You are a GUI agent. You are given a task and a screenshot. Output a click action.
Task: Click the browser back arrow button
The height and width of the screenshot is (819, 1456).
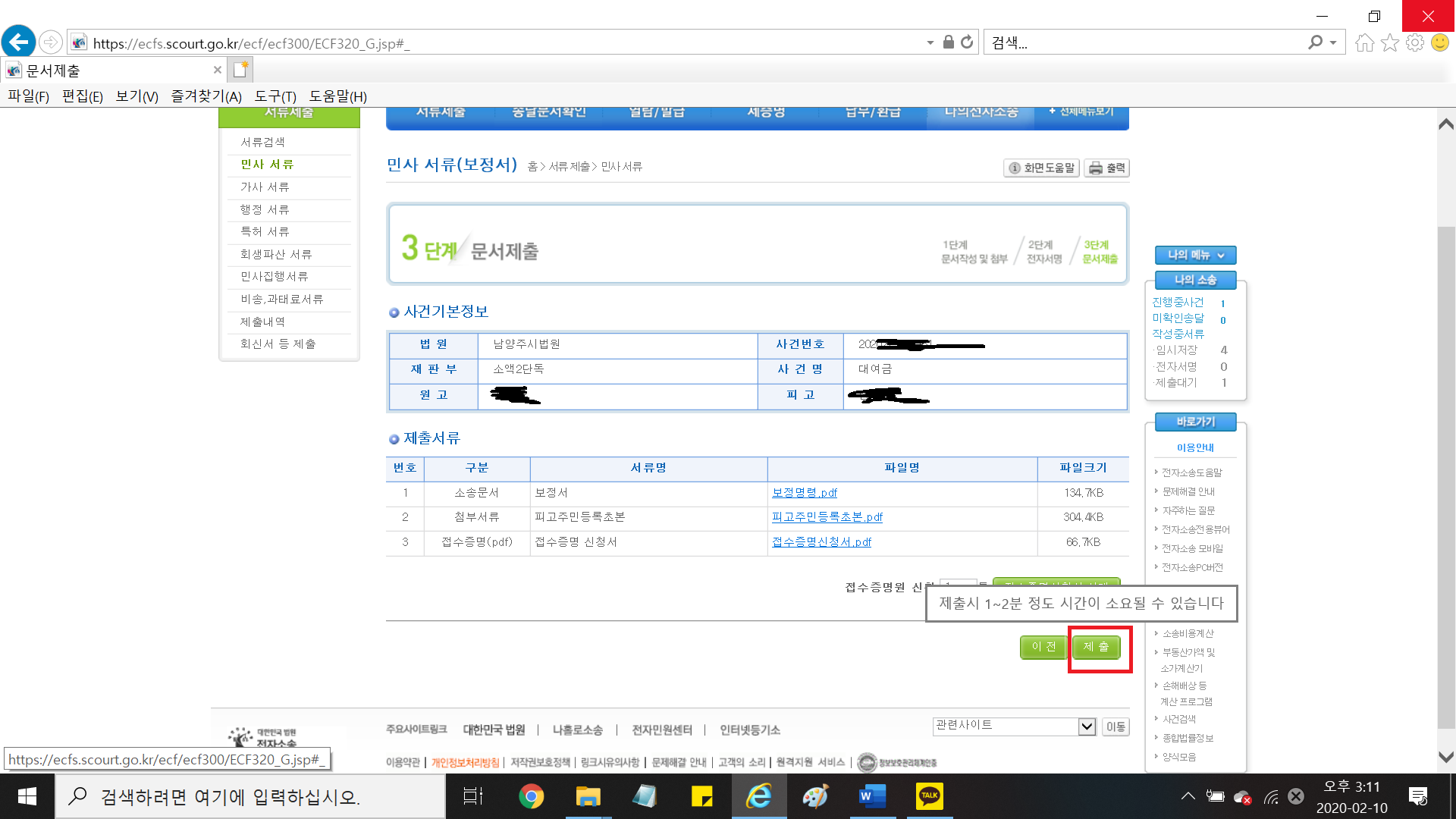pyautogui.click(x=19, y=42)
